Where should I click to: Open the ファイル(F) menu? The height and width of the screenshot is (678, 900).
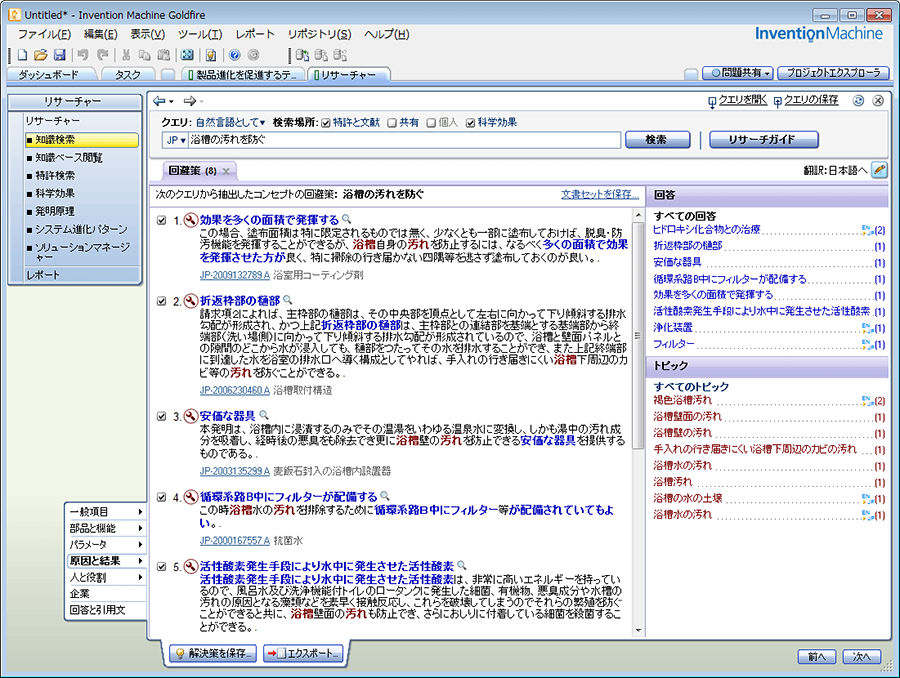[x=44, y=34]
